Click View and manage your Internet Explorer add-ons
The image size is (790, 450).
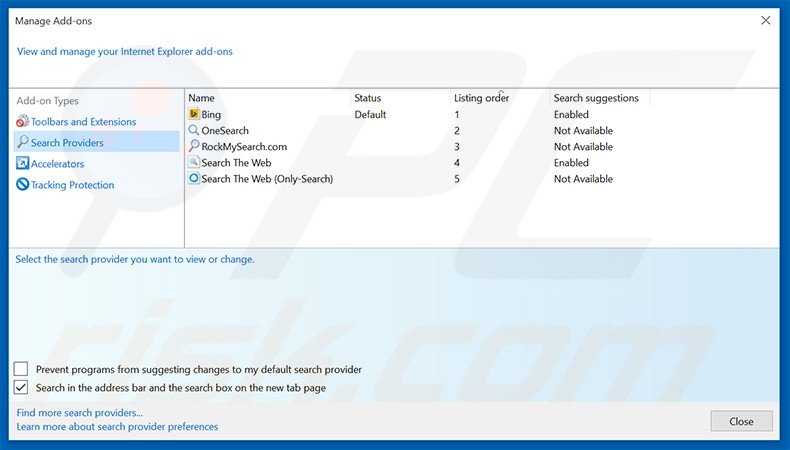(x=125, y=51)
